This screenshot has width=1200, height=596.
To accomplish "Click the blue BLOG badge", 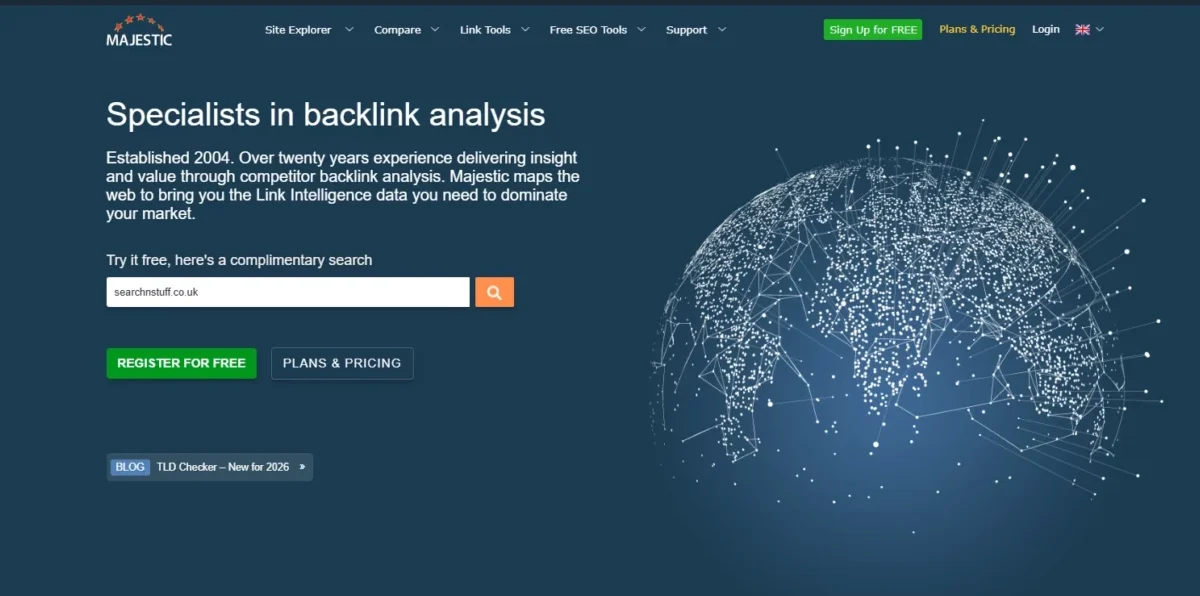I will coord(130,467).
